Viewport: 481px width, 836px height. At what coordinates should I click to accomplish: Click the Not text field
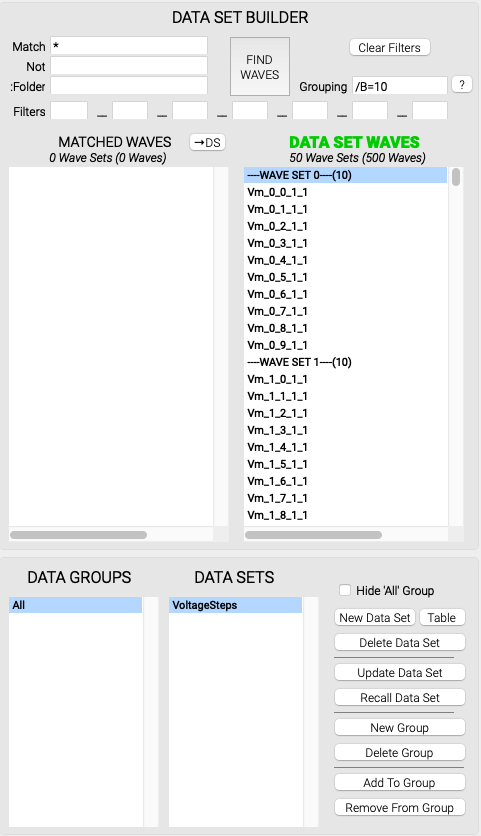pos(129,66)
